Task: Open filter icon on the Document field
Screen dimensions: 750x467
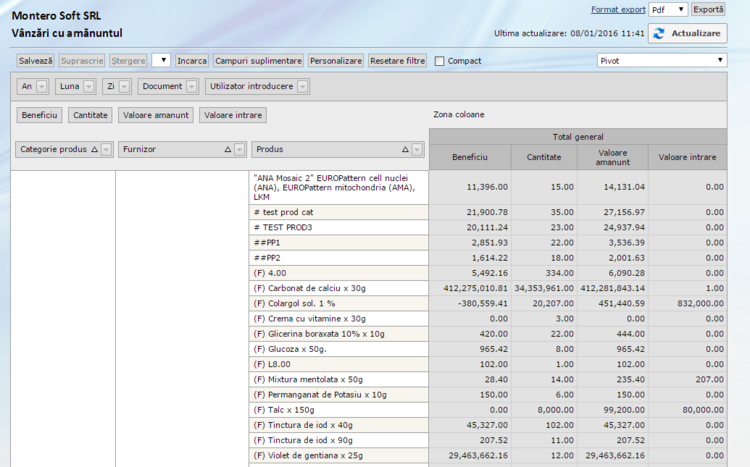Action: 190,86
